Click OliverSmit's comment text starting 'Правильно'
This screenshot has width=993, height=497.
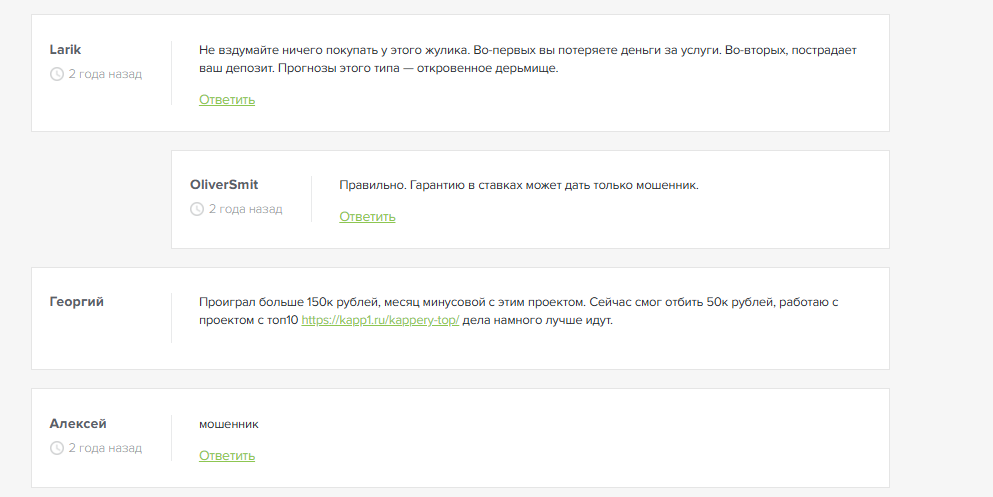[518, 185]
